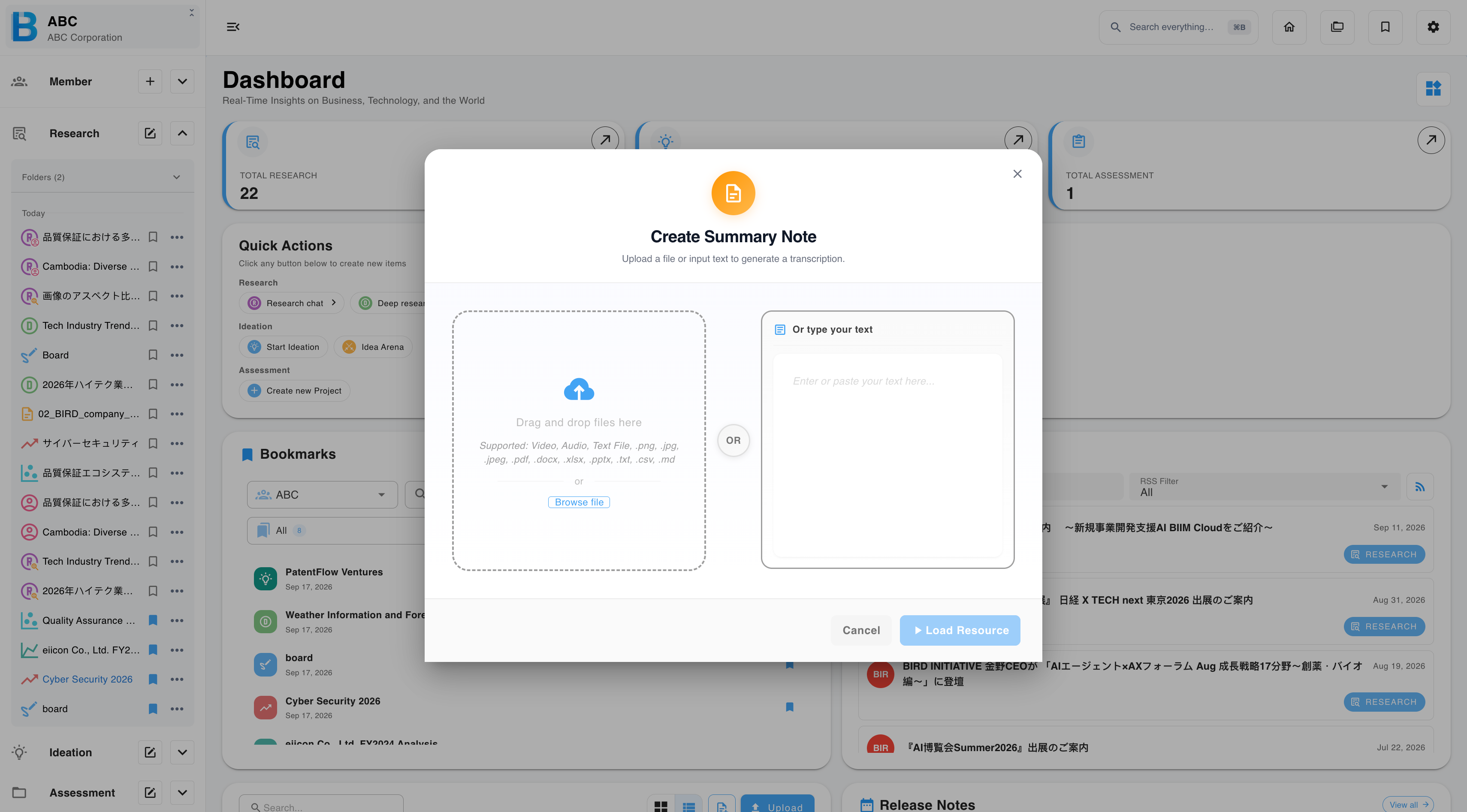Expand the Ideation section chevron
This screenshot has height=812, width=1467.
coord(182,752)
